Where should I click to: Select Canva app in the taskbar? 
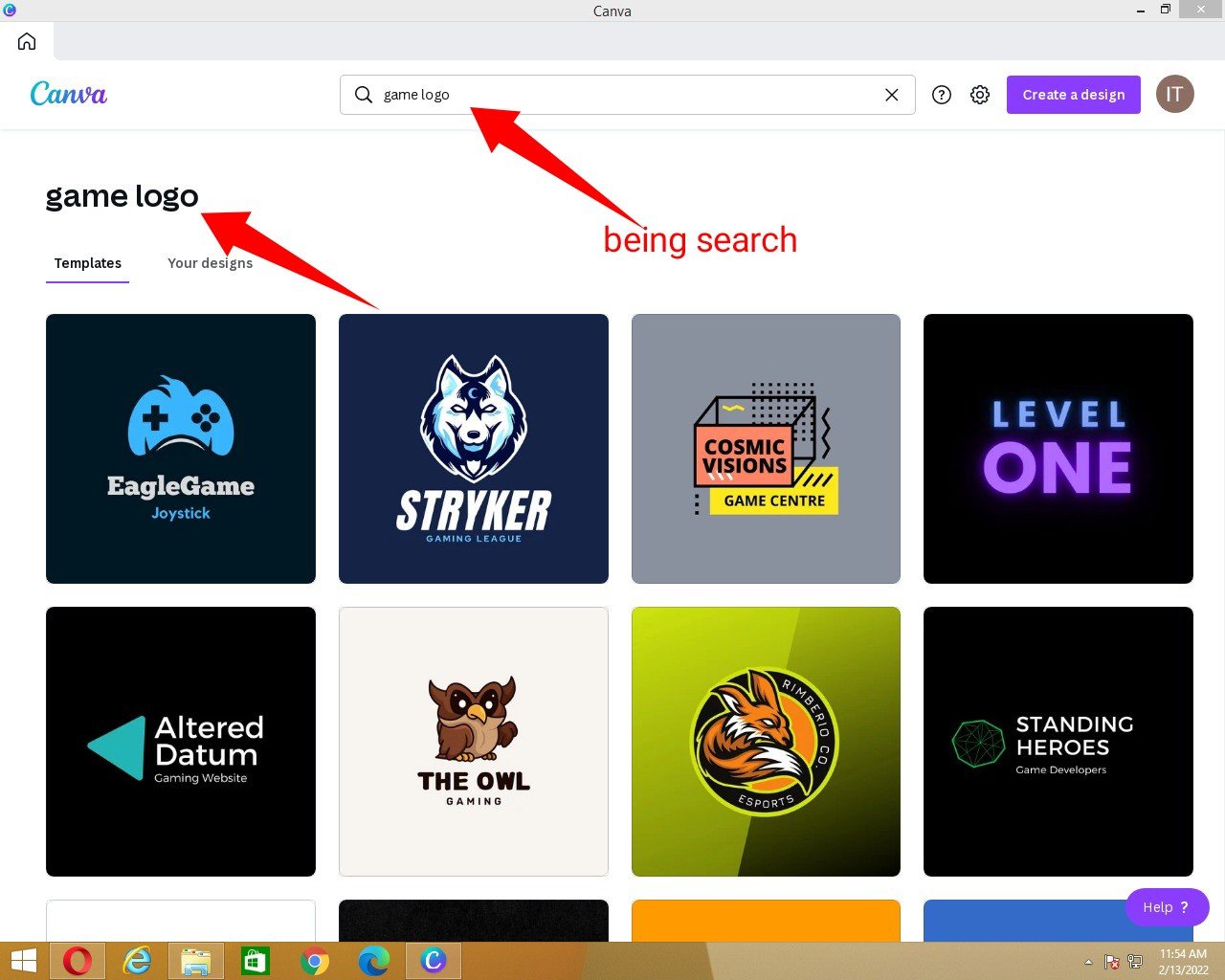tap(434, 961)
